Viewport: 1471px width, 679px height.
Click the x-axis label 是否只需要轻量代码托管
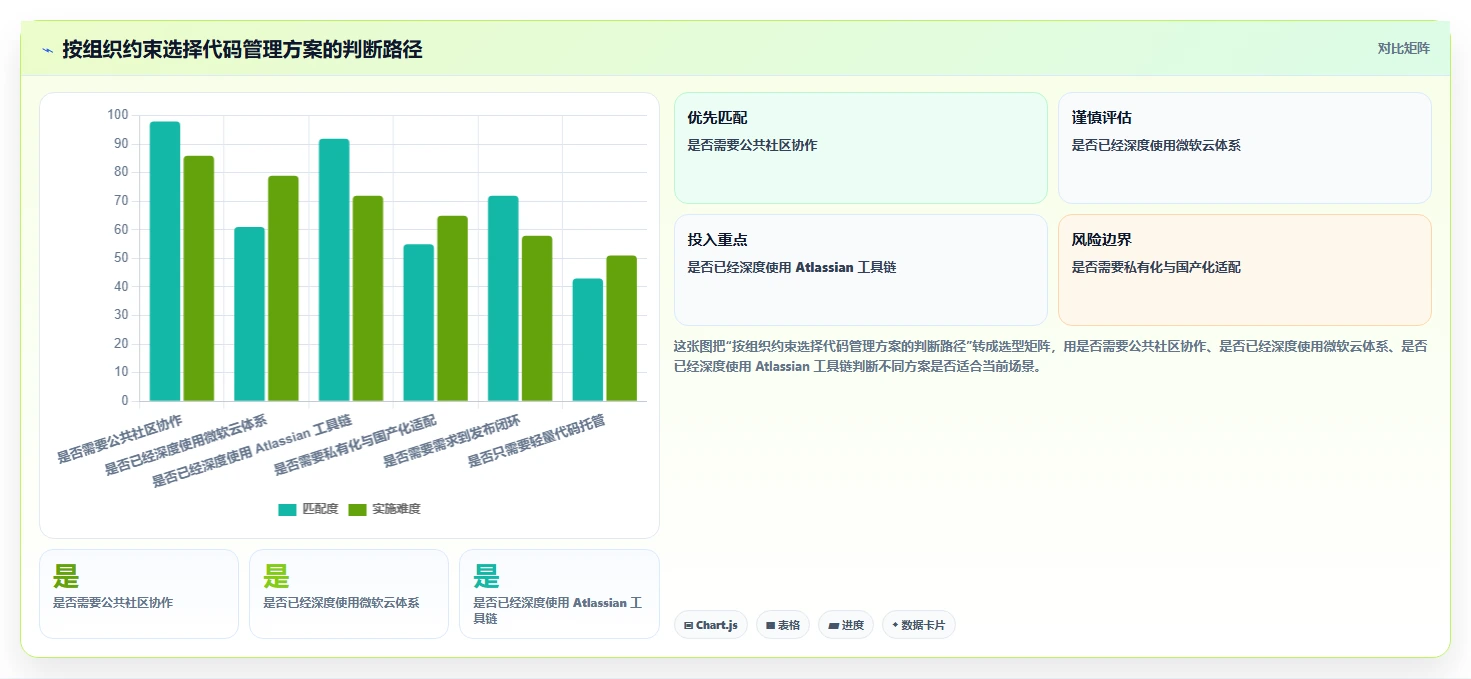coord(537,441)
